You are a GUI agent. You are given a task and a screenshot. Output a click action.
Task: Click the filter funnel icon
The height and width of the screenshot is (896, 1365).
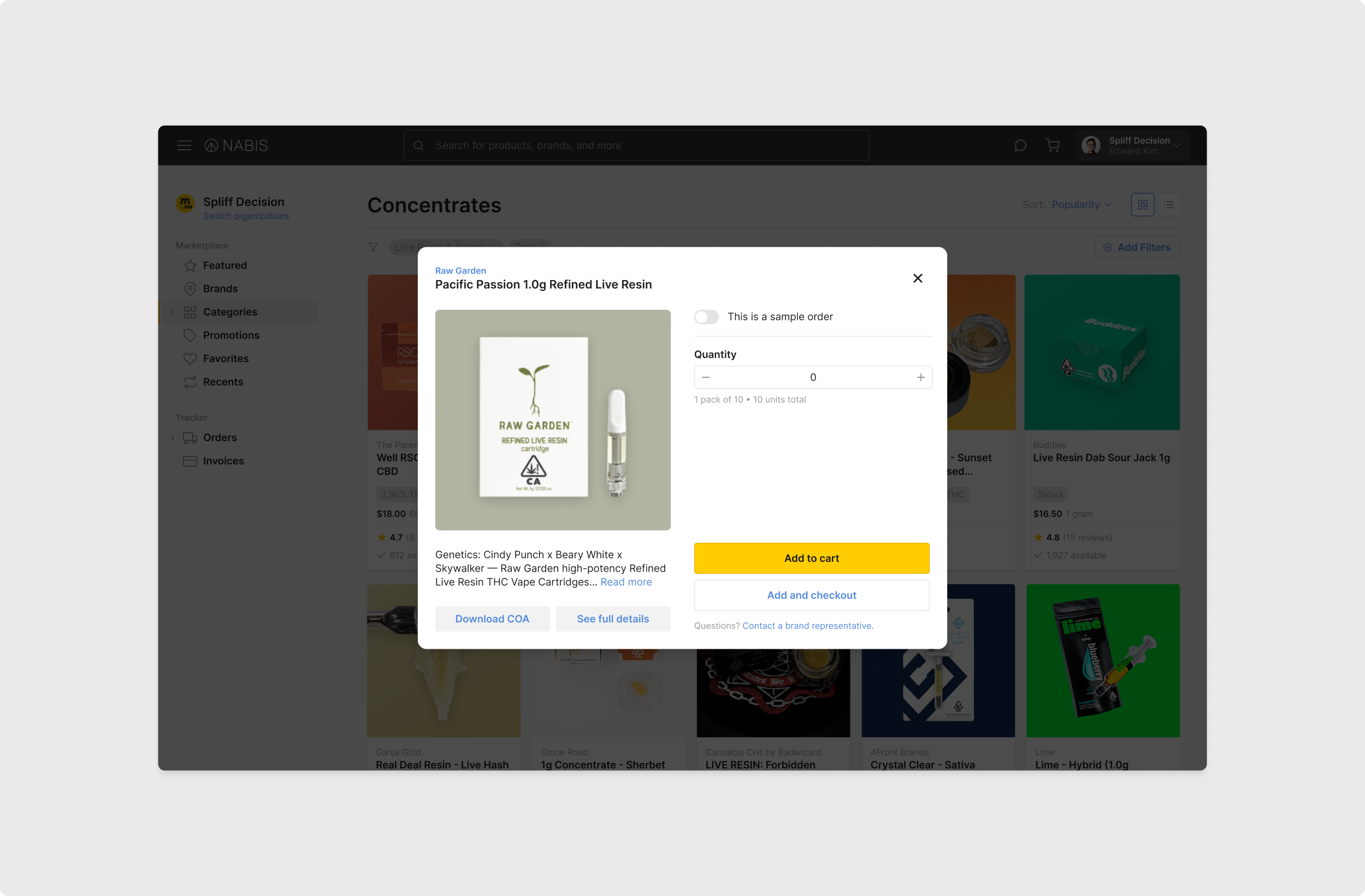[x=374, y=247]
